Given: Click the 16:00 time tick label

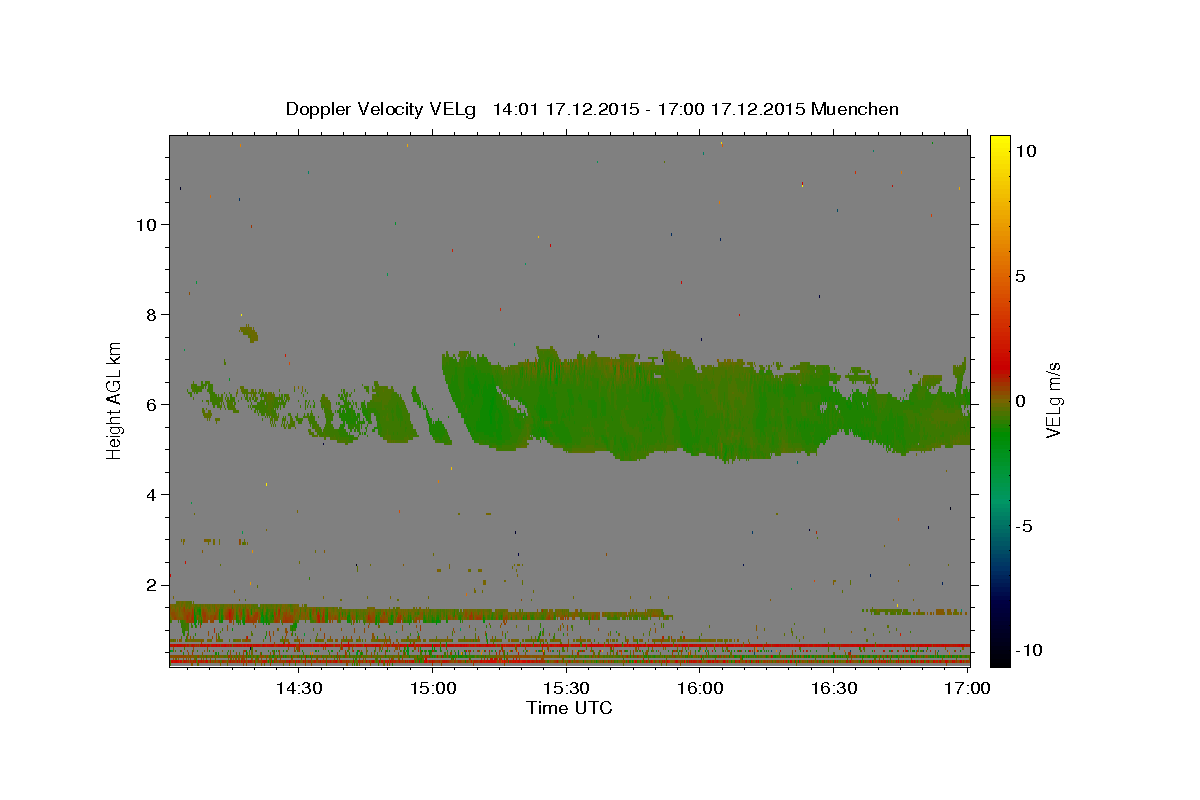Looking at the screenshot, I should 700,688.
